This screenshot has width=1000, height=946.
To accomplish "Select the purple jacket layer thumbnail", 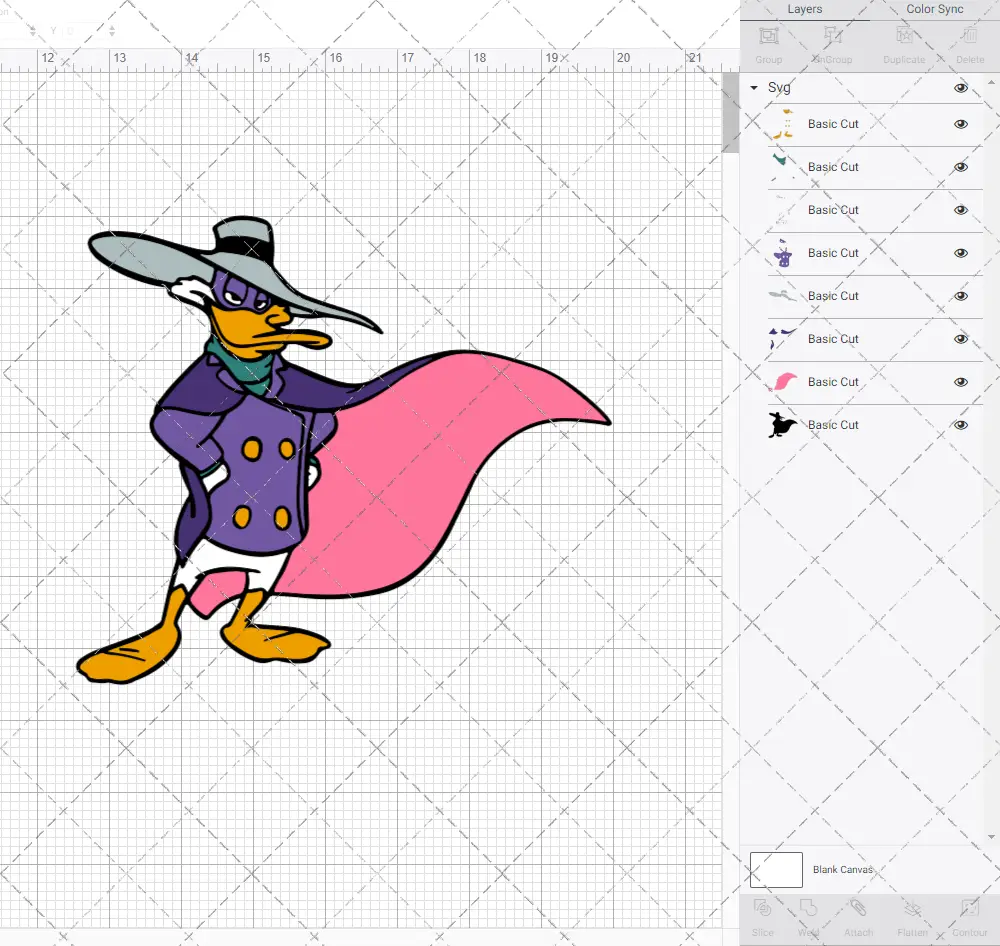I will tap(783, 253).
